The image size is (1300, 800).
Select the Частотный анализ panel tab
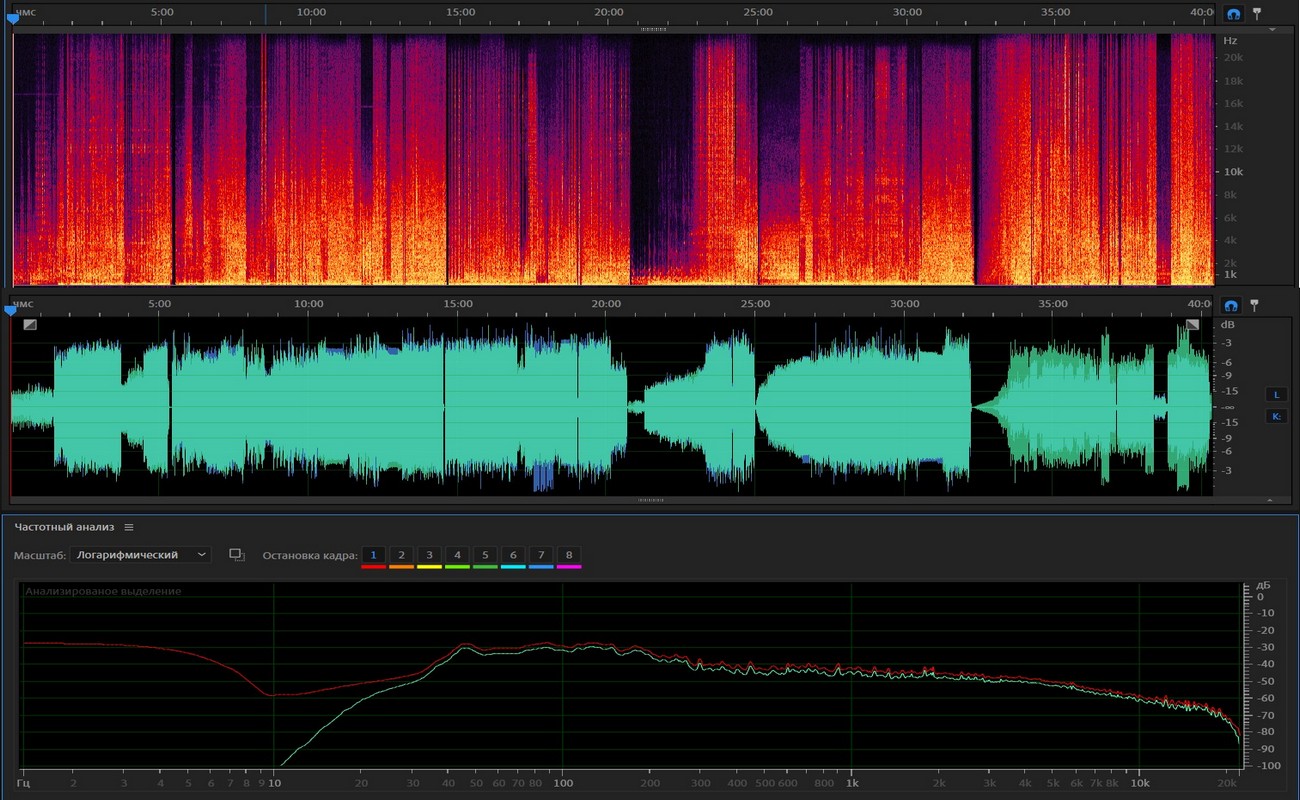tap(64, 527)
